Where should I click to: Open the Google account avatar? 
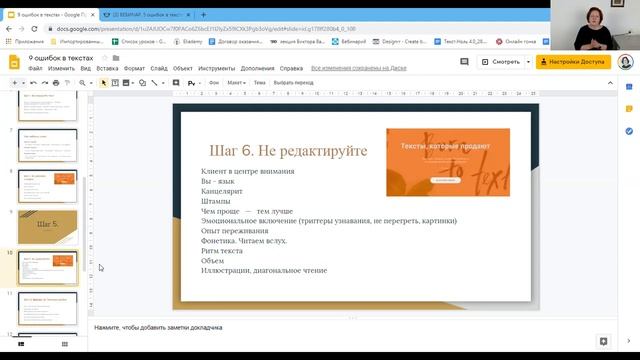click(625, 62)
